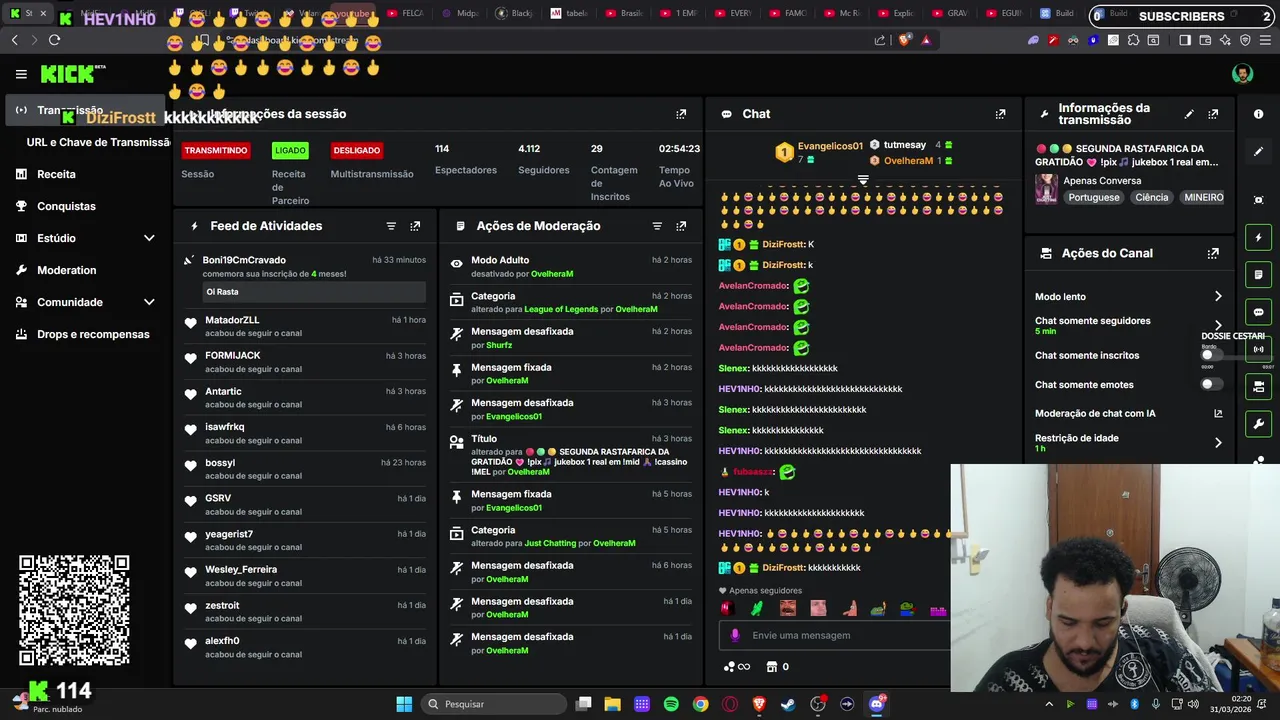The image size is (1280, 720).
Task: Reload the page with browser refresh button
Action: pos(54,40)
